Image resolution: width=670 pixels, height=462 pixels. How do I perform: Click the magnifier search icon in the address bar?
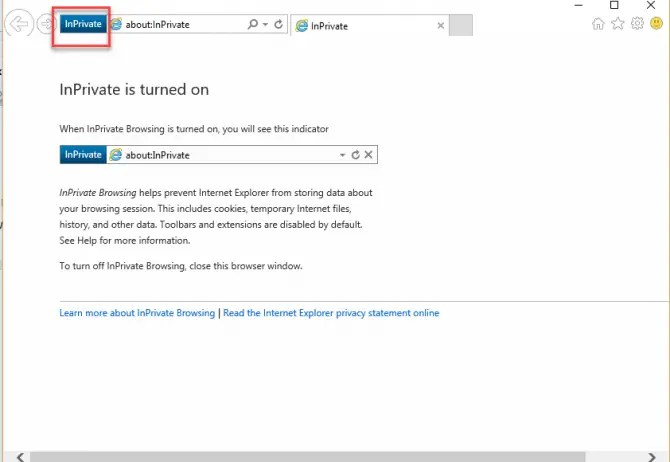[253, 24]
